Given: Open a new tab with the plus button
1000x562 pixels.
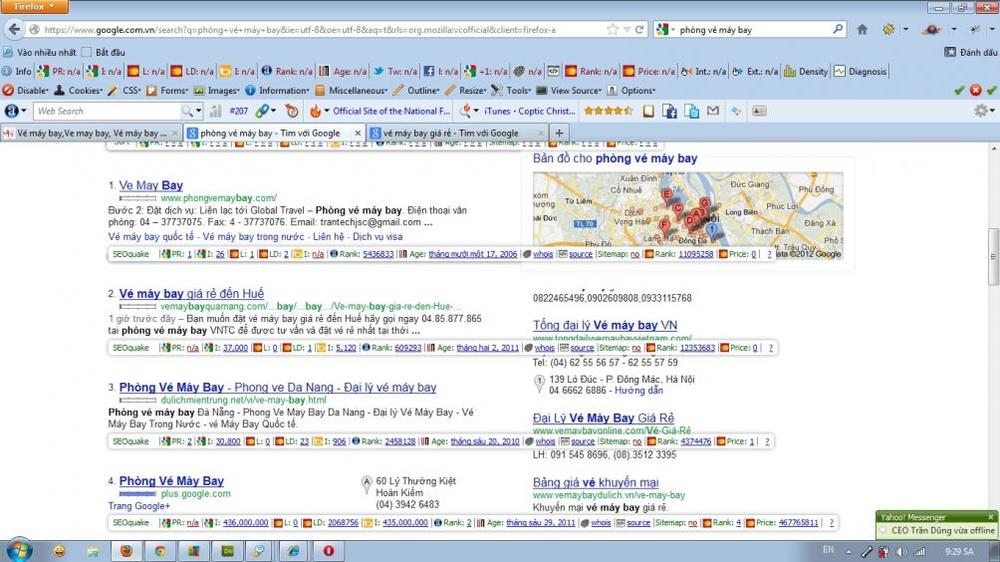Looking at the screenshot, I should [559, 133].
